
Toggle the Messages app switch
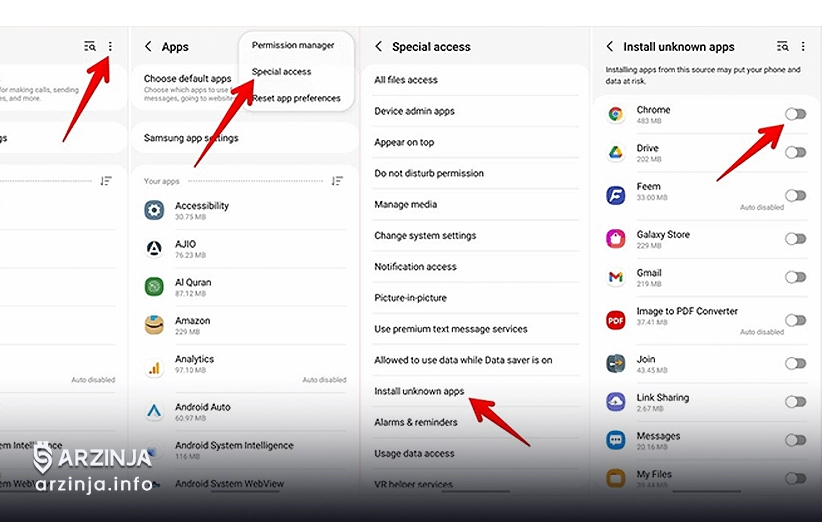point(795,440)
